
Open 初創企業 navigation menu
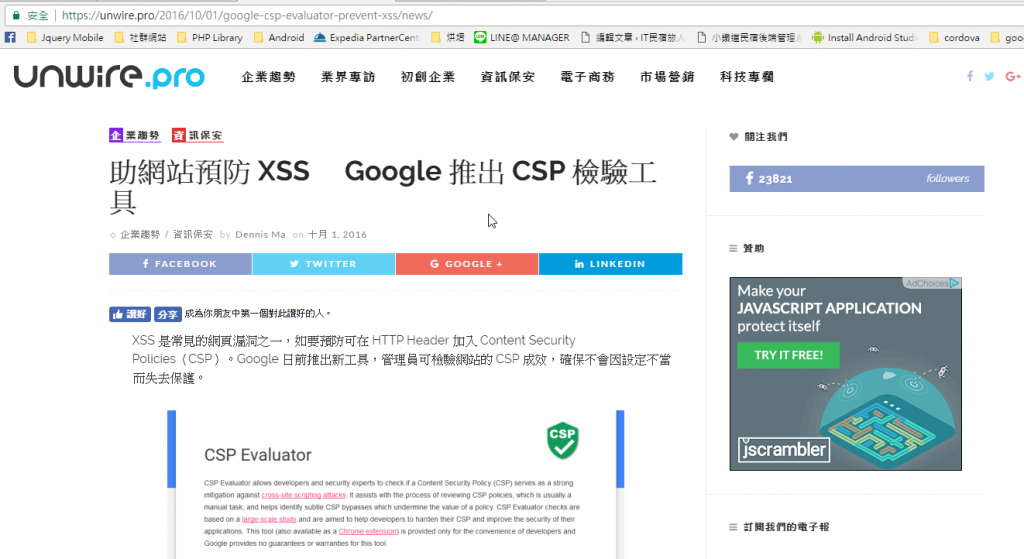[428, 77]
